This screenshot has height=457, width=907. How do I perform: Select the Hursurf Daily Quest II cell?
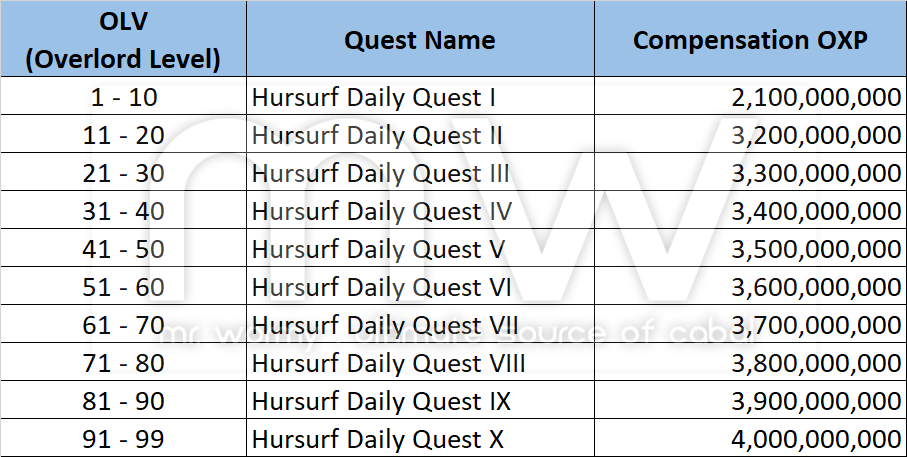point(377,136)
